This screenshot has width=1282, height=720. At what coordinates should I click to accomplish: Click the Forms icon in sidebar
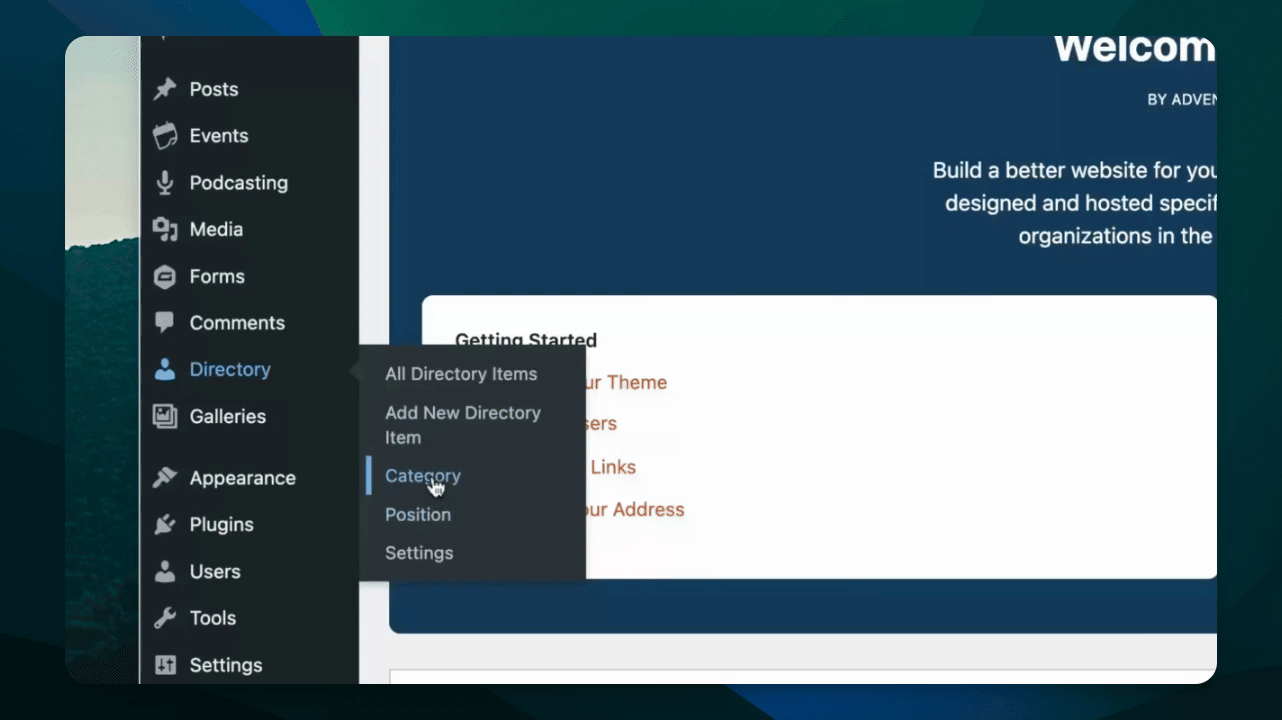(165, 277)
